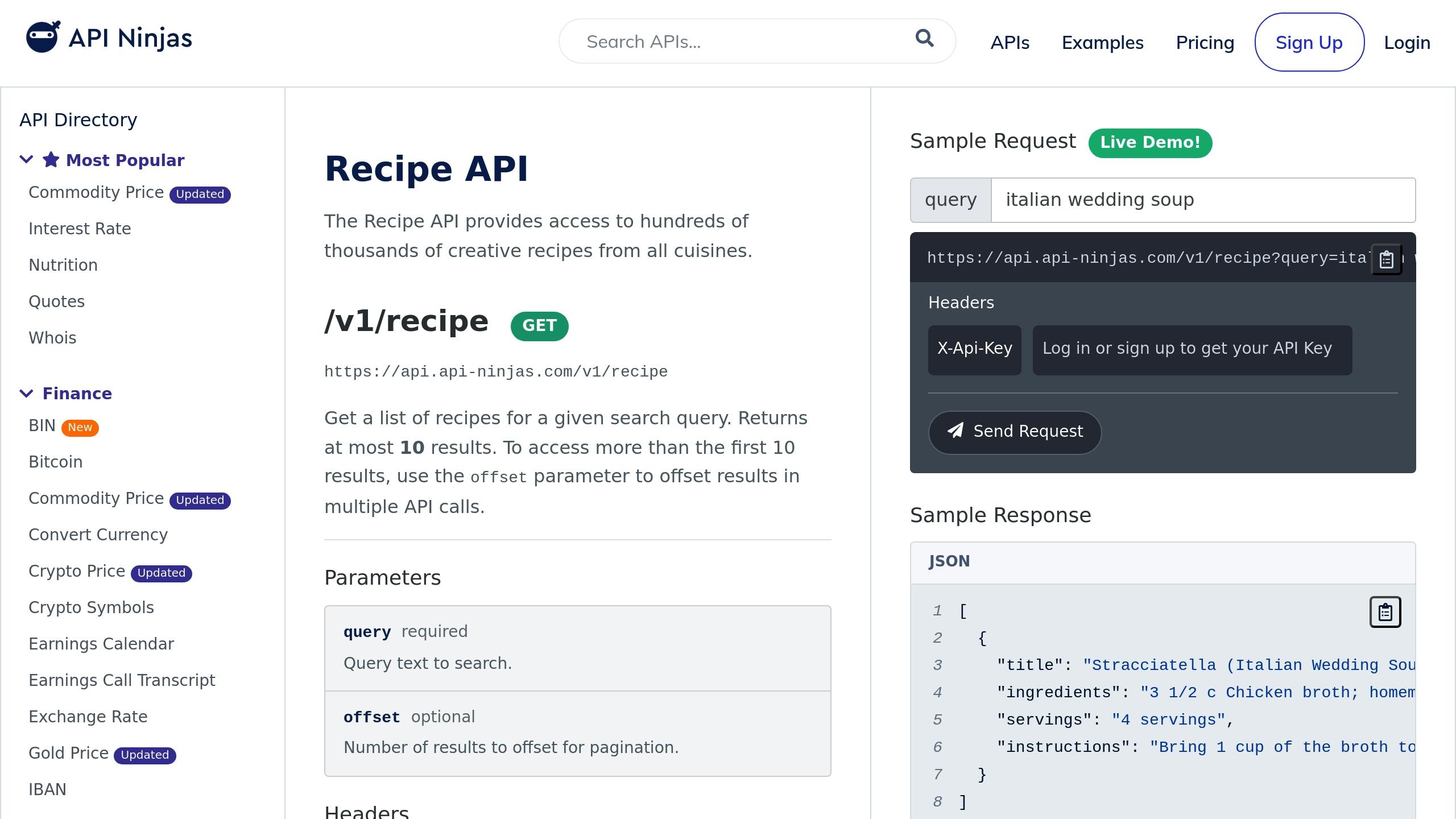Click the offset optional parameter row
The width and height of the screenshot is (1456, 819).
pos(577,734)
